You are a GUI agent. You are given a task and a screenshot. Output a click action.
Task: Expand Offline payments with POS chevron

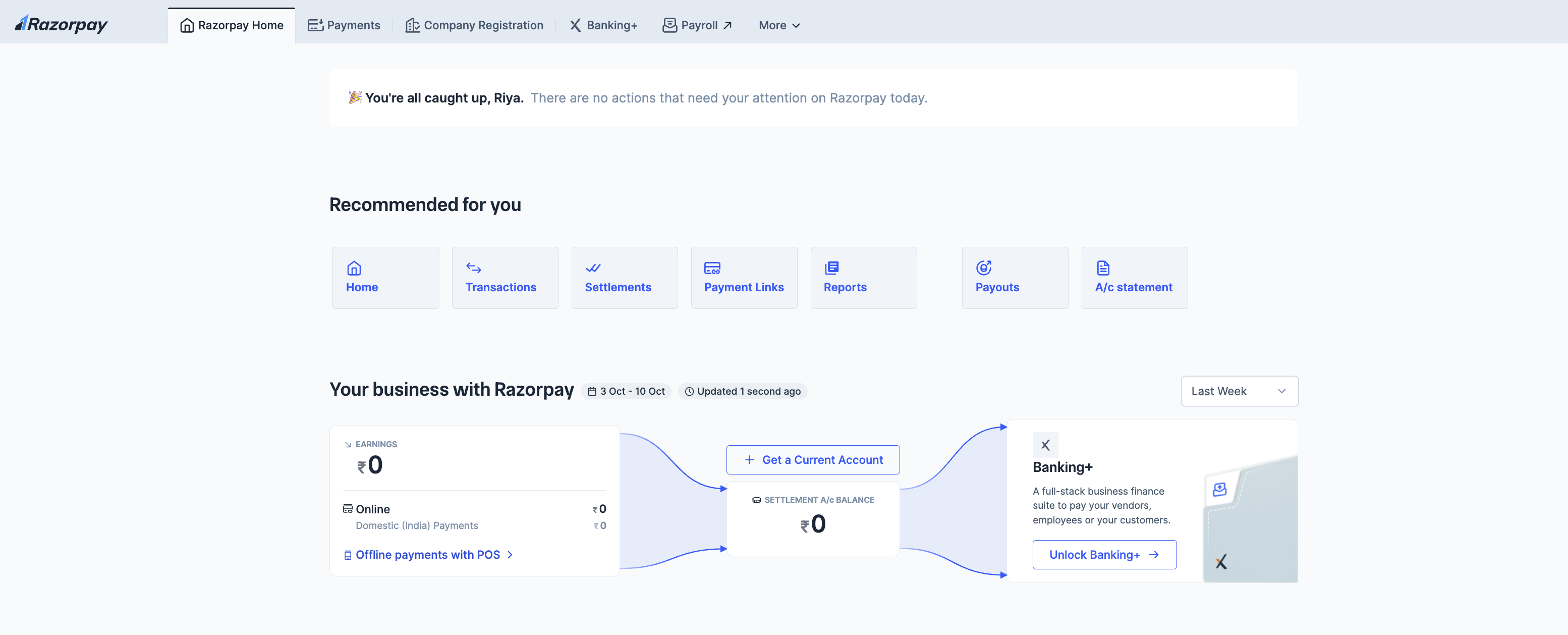510,555
